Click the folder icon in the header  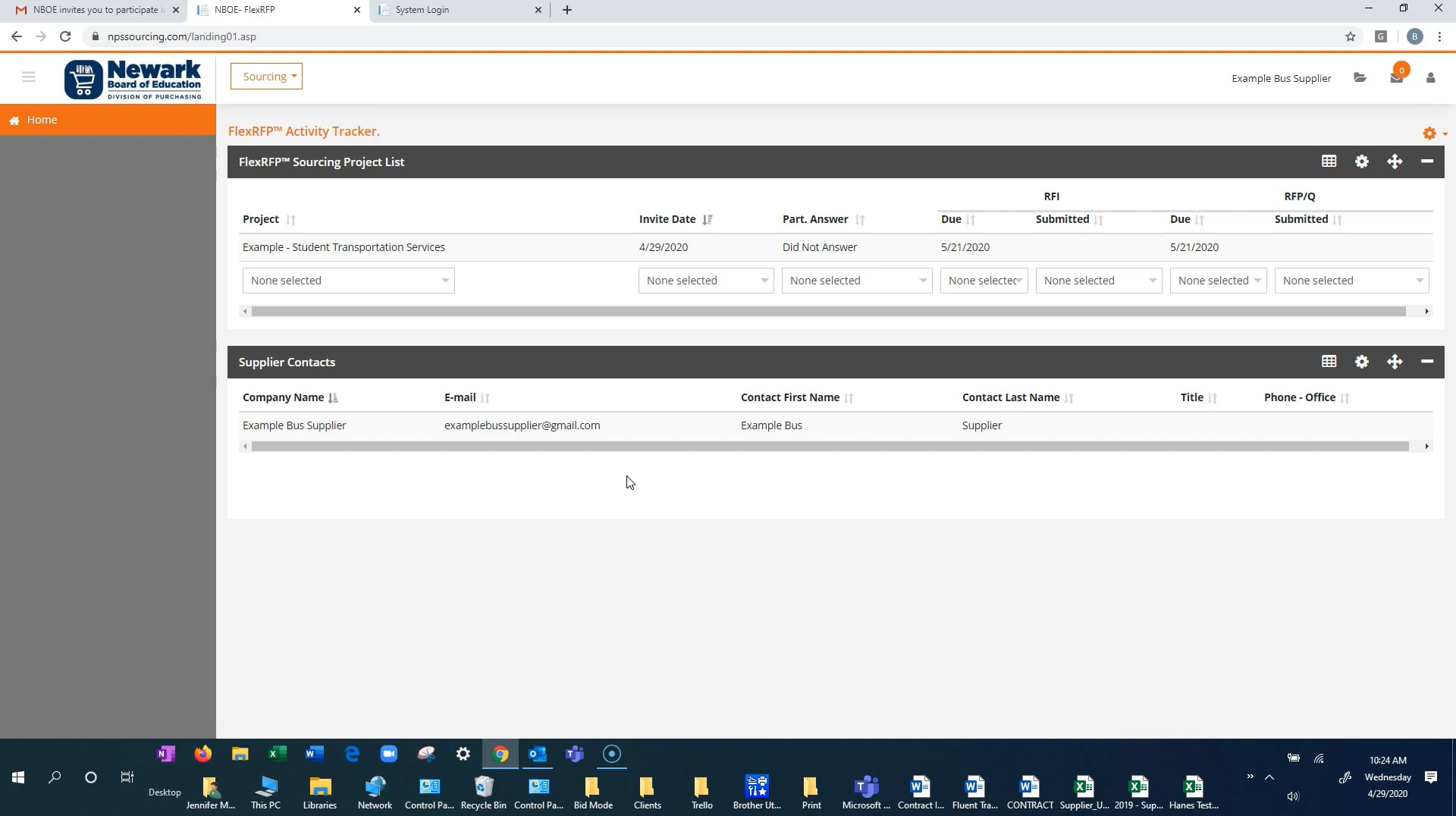tap(1360, 78)
